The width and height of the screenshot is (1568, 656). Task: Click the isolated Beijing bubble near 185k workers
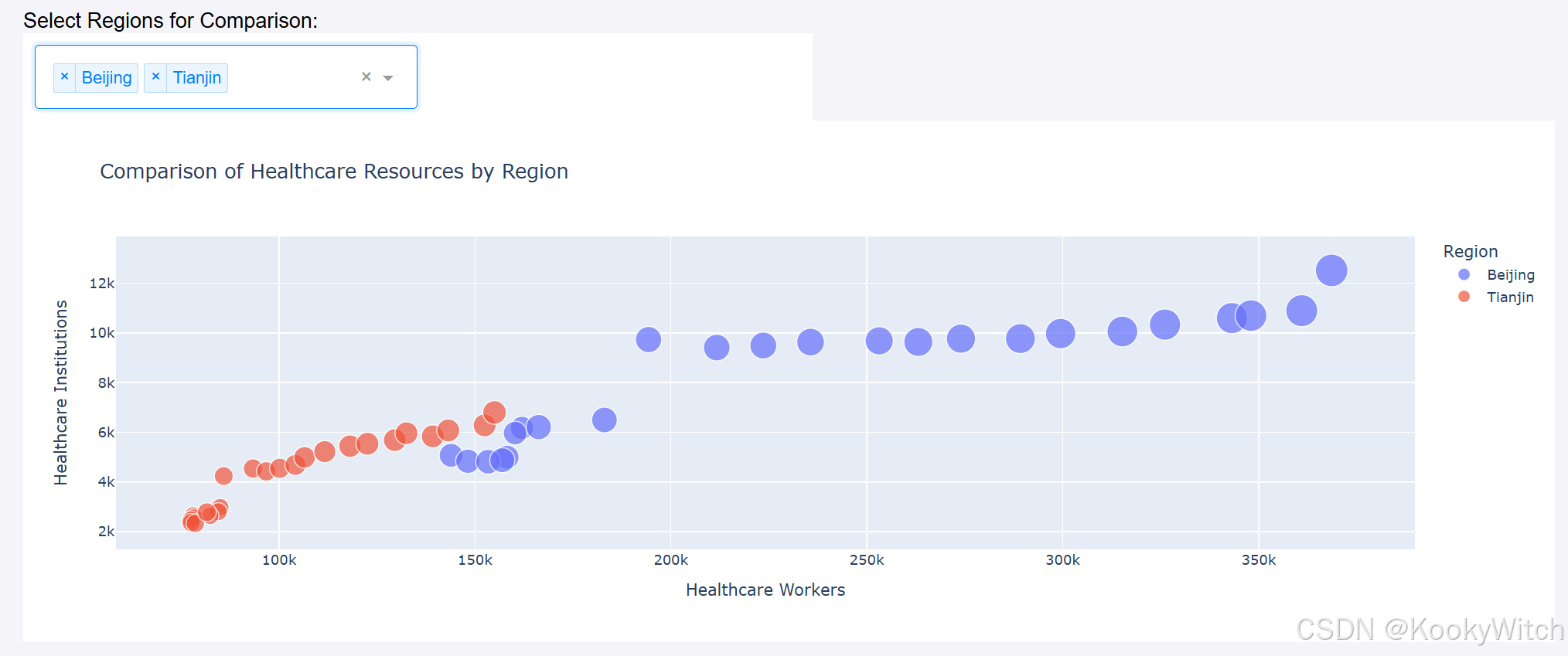[605, 420]
